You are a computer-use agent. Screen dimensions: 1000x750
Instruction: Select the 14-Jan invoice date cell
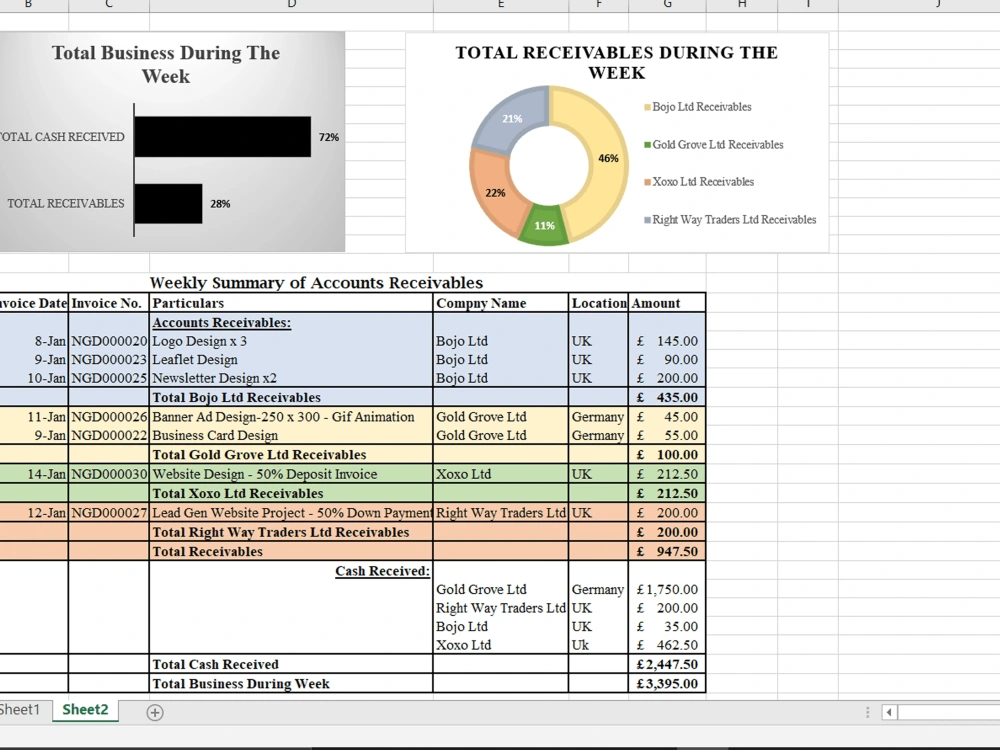[x=34, y=474]
